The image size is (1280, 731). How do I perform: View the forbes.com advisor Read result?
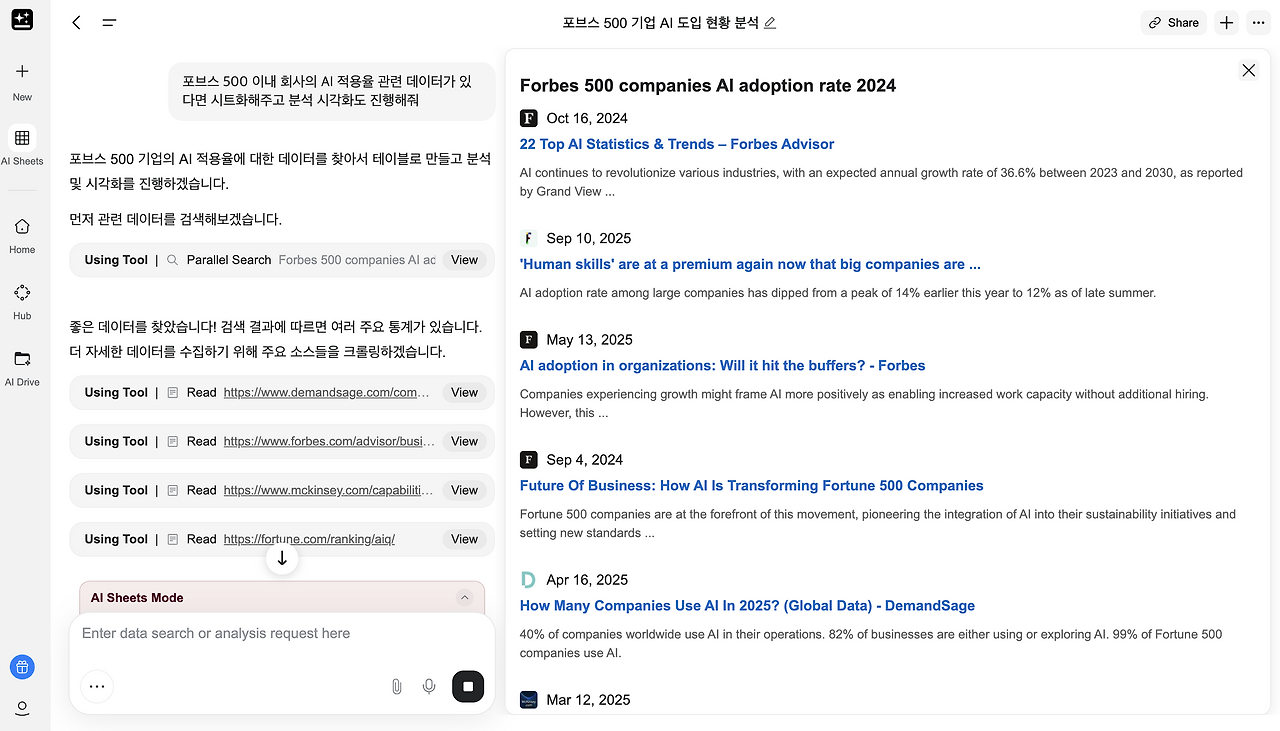pyautogui.click(x=464, y=441)
